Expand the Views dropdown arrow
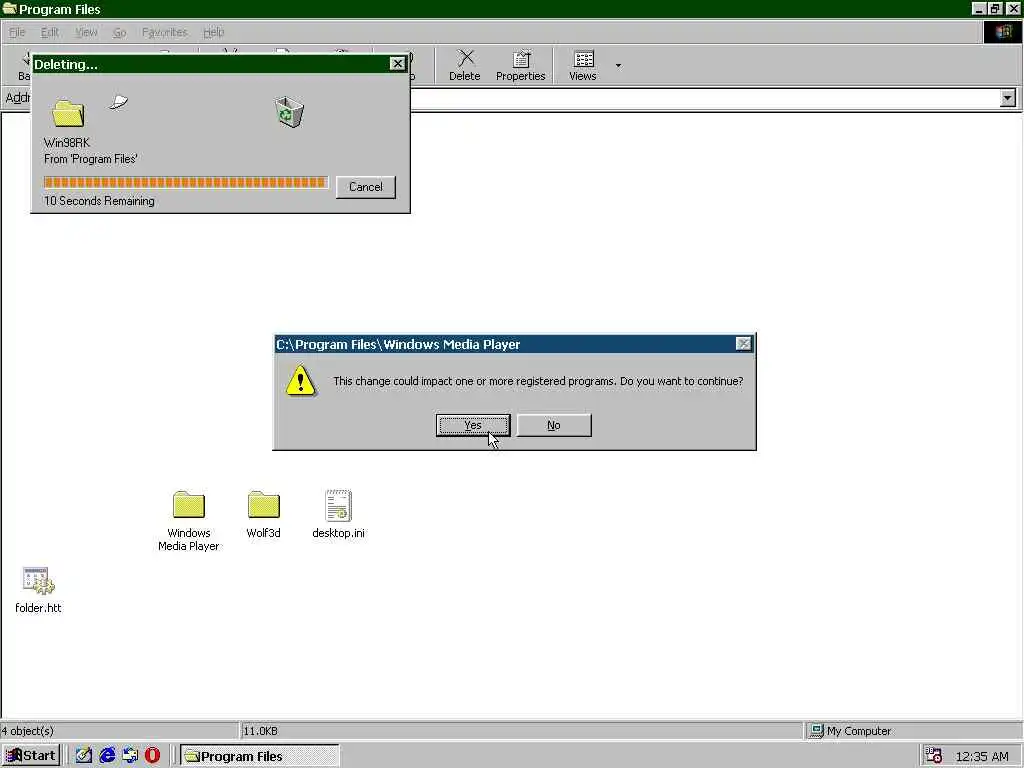Screen dimensions: 1024x768 point(618,65)
